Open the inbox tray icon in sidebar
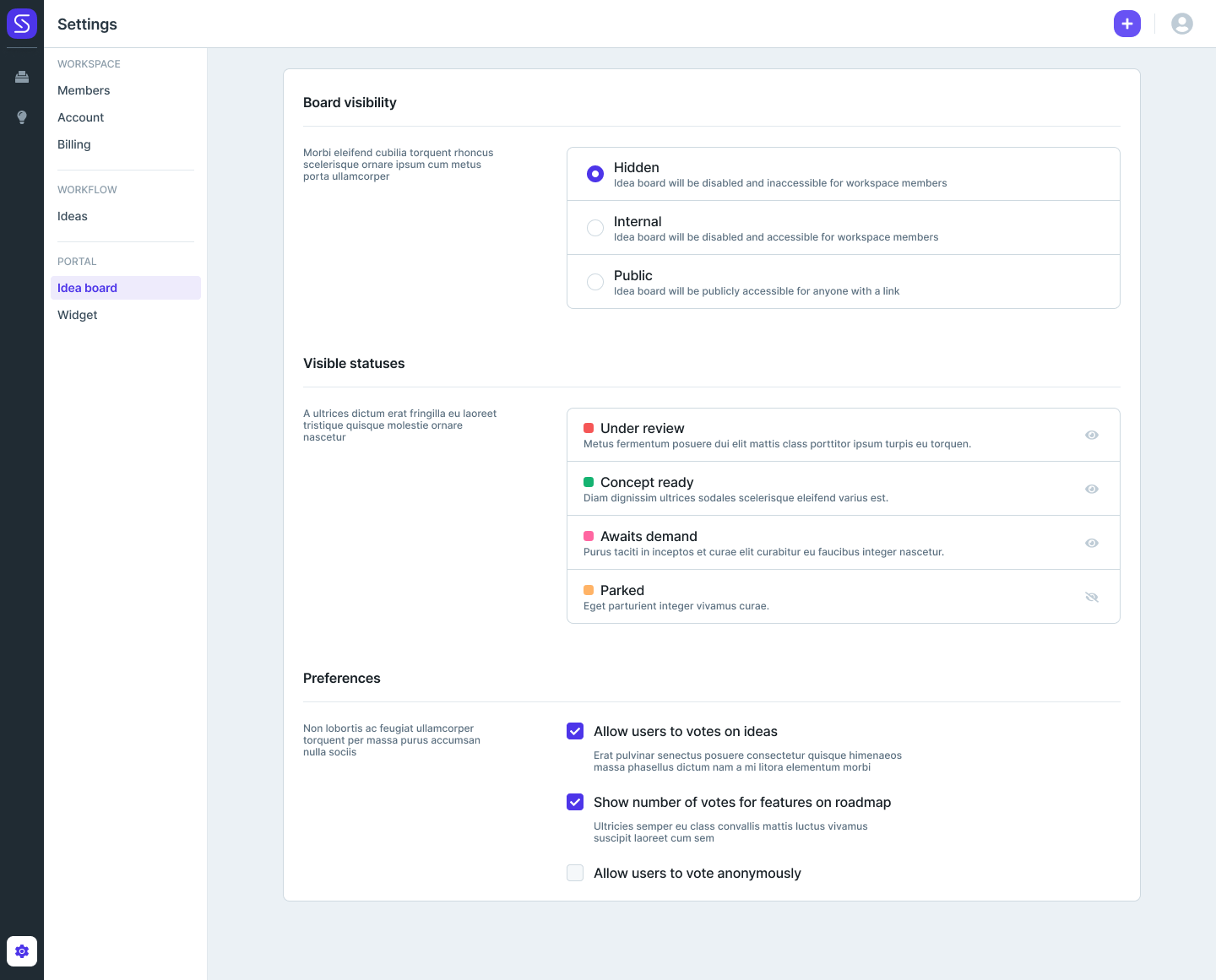This screenshot has height=980, width=1216. pyautogui.click(x=22, y=77)
